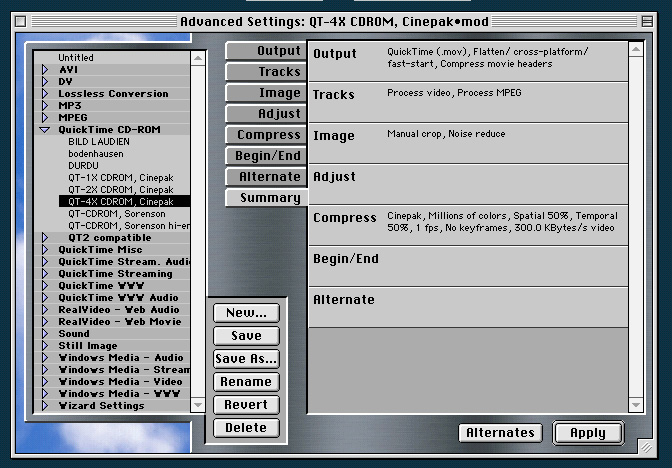Open the Output tab
The height and width of the screenshot is (468, 672).
pos(266,51)
